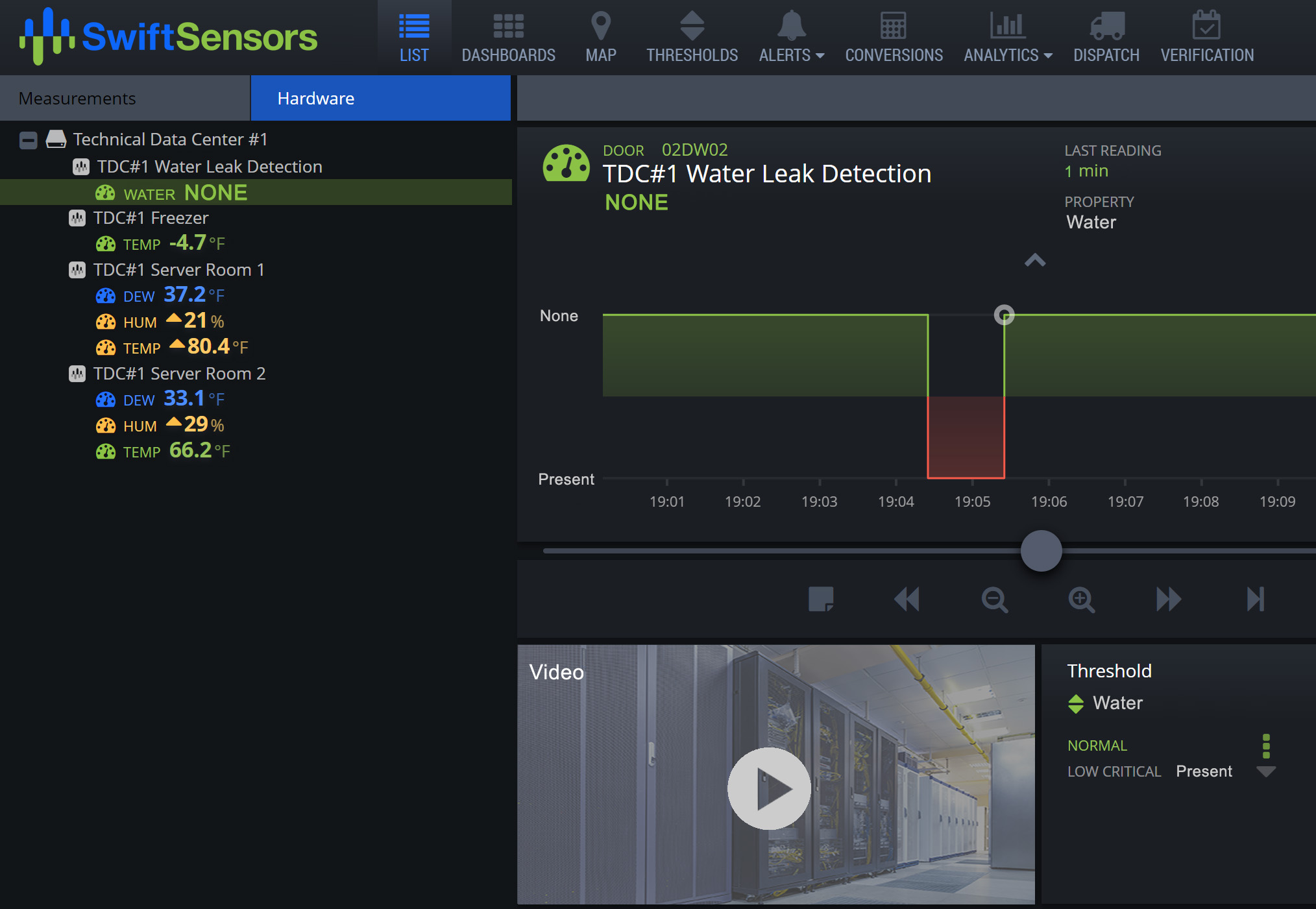Select Server Room 2 HUM 29 % measurement

tap(160, 426)
